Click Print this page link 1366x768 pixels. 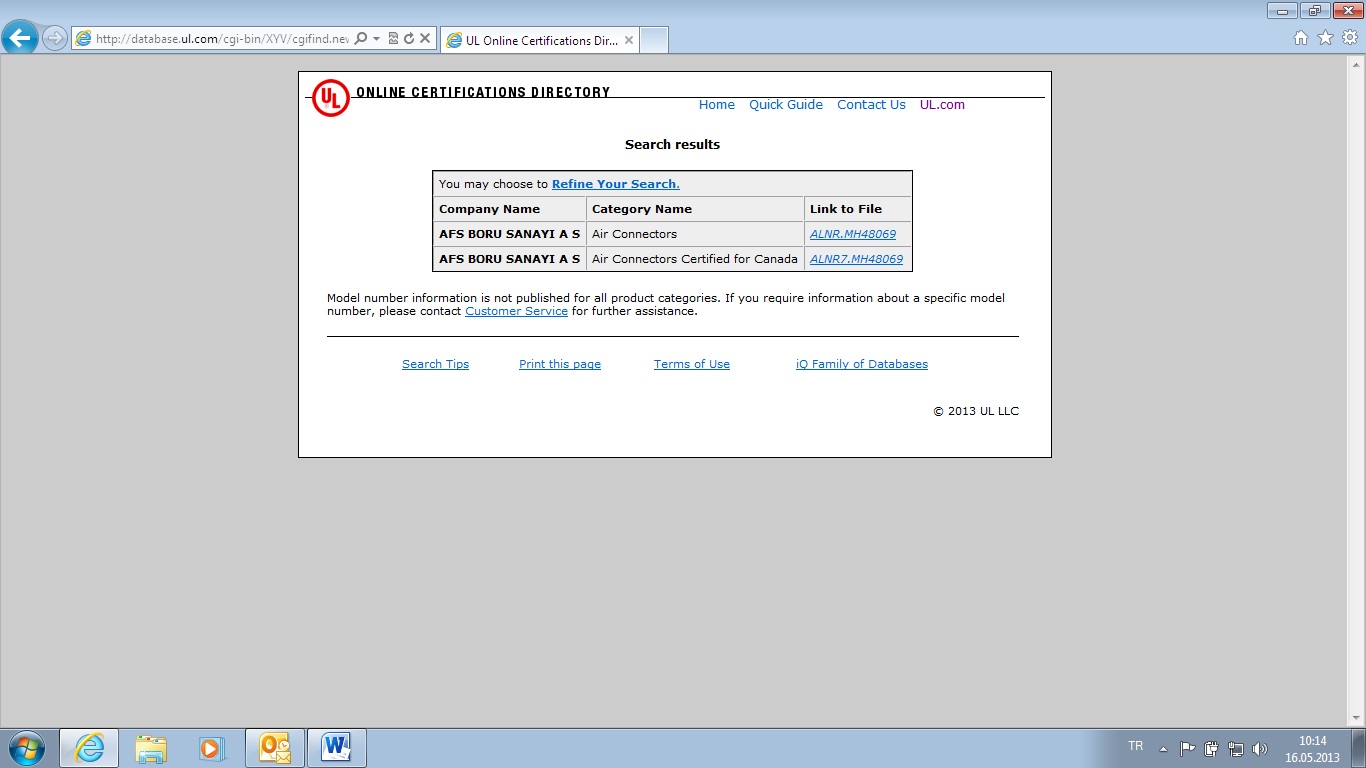560,364
